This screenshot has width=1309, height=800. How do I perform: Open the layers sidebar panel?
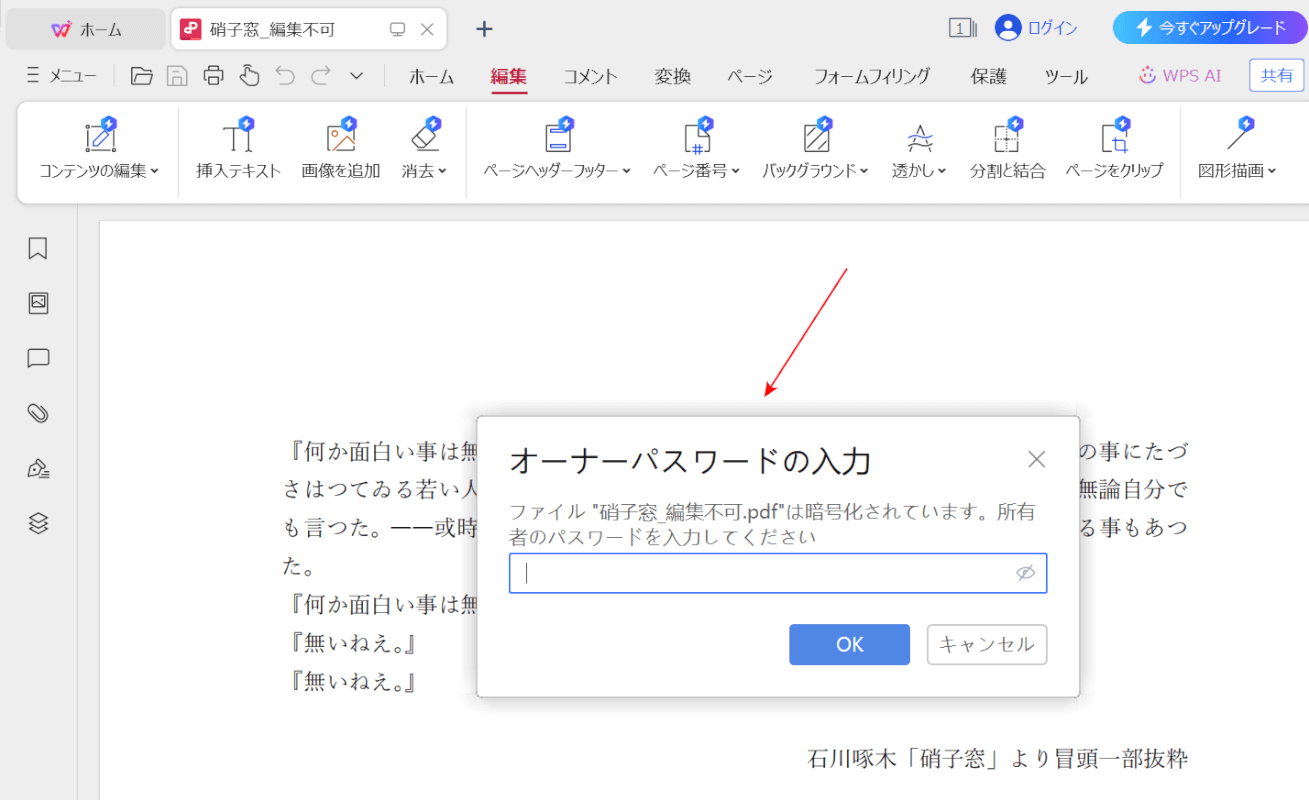[x=38, y=523]
